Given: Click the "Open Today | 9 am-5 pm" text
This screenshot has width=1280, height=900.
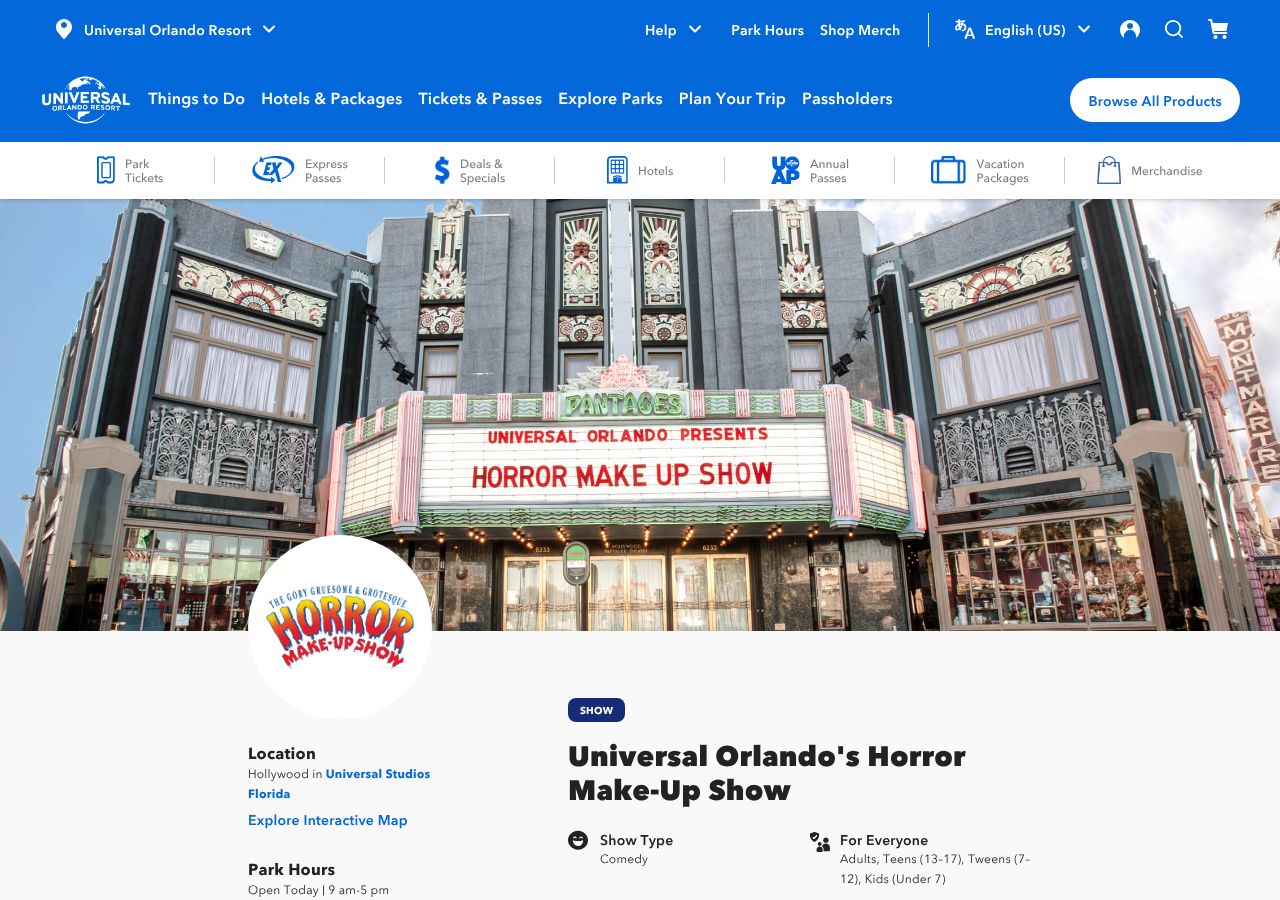Looking at the screenshot, I should [318, 890].
